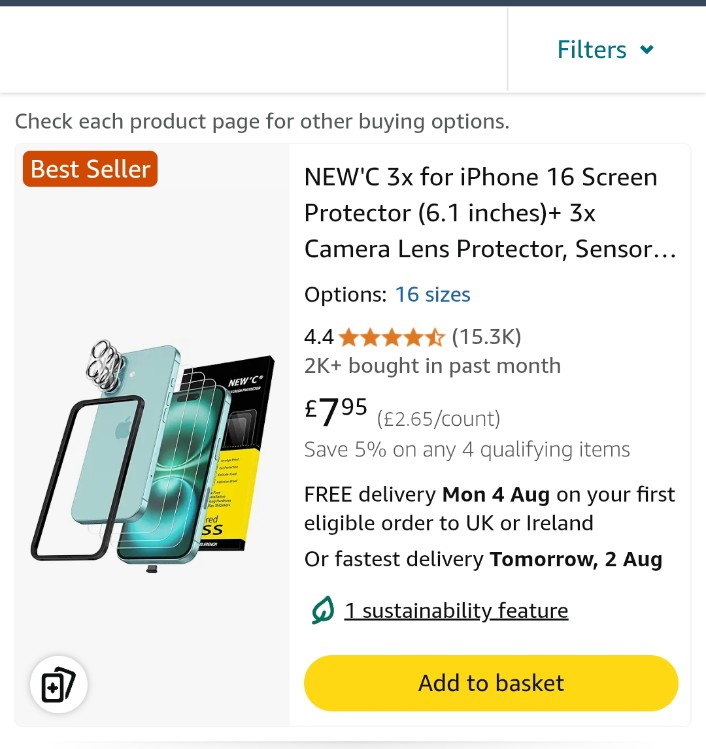Open the 1 sustainability feature link
Screen dimensions: 706x749
(x=456, y=610)
